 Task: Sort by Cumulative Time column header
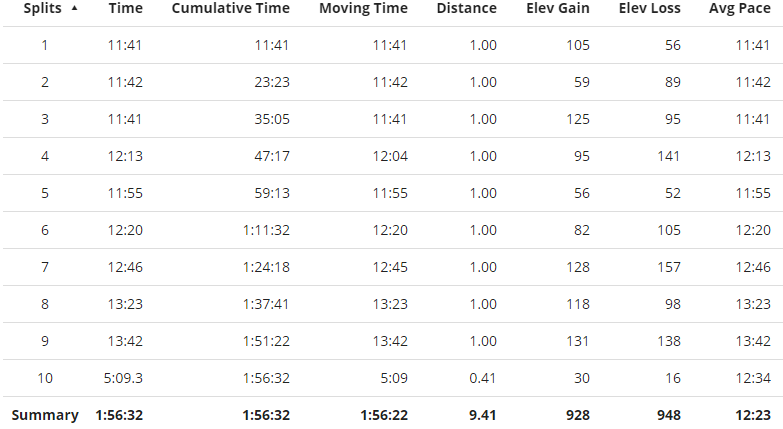click(231, 8)
